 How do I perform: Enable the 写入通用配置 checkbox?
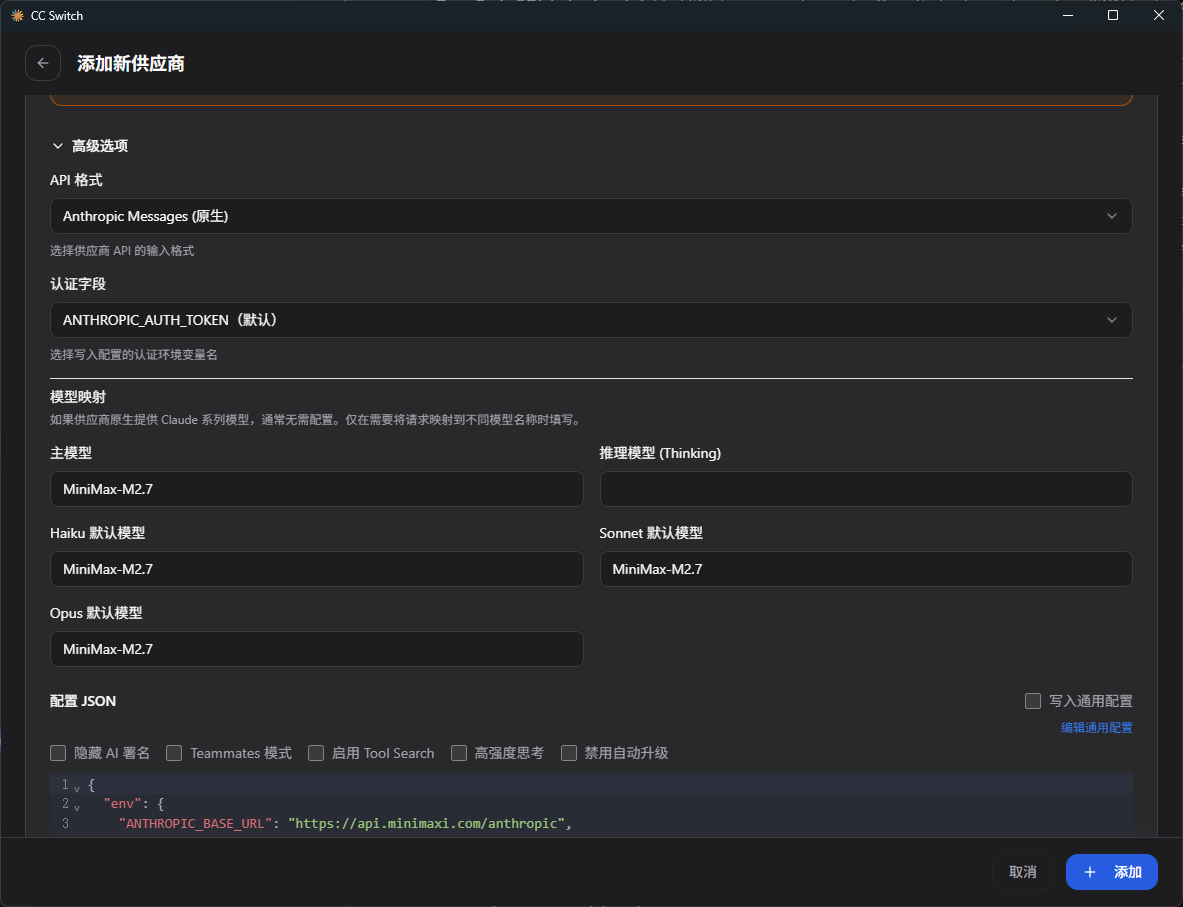click(x=1033, y=701)
